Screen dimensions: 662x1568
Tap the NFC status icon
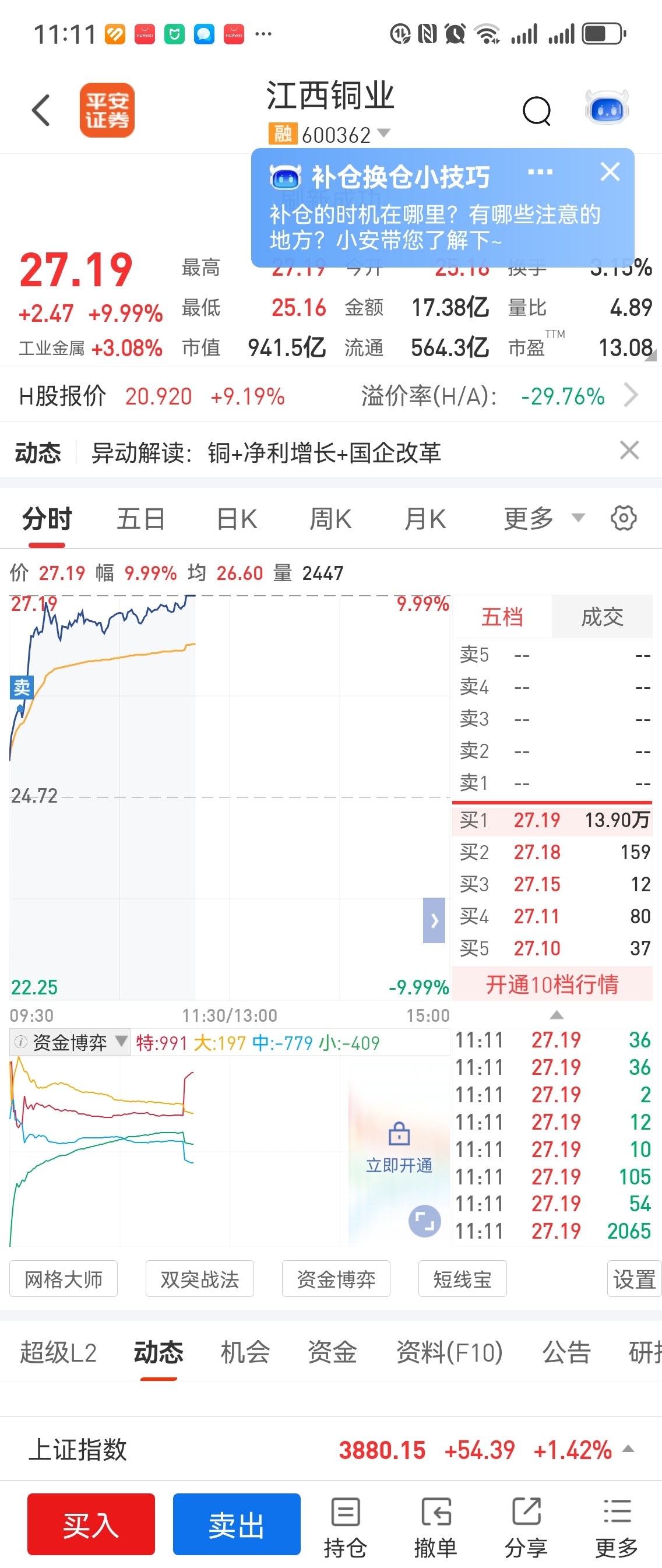(427, 33)
